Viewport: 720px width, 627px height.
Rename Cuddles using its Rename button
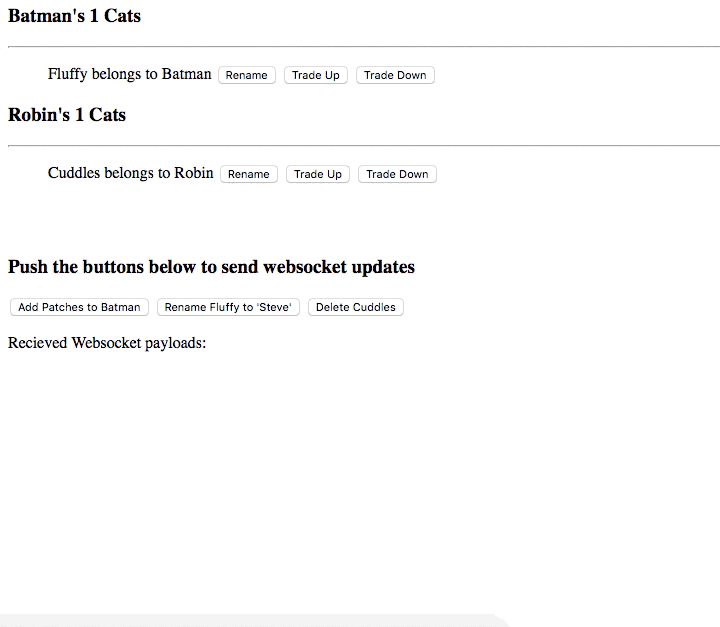tap(248, 174)
